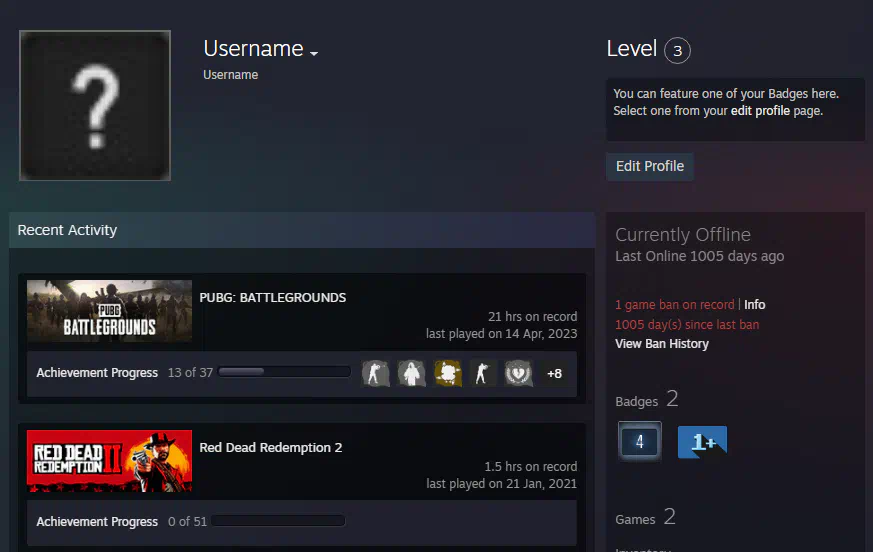Click the gold-colored PUBG achievement icon
The width and height of the screenshot is (873, 552).
447,373
